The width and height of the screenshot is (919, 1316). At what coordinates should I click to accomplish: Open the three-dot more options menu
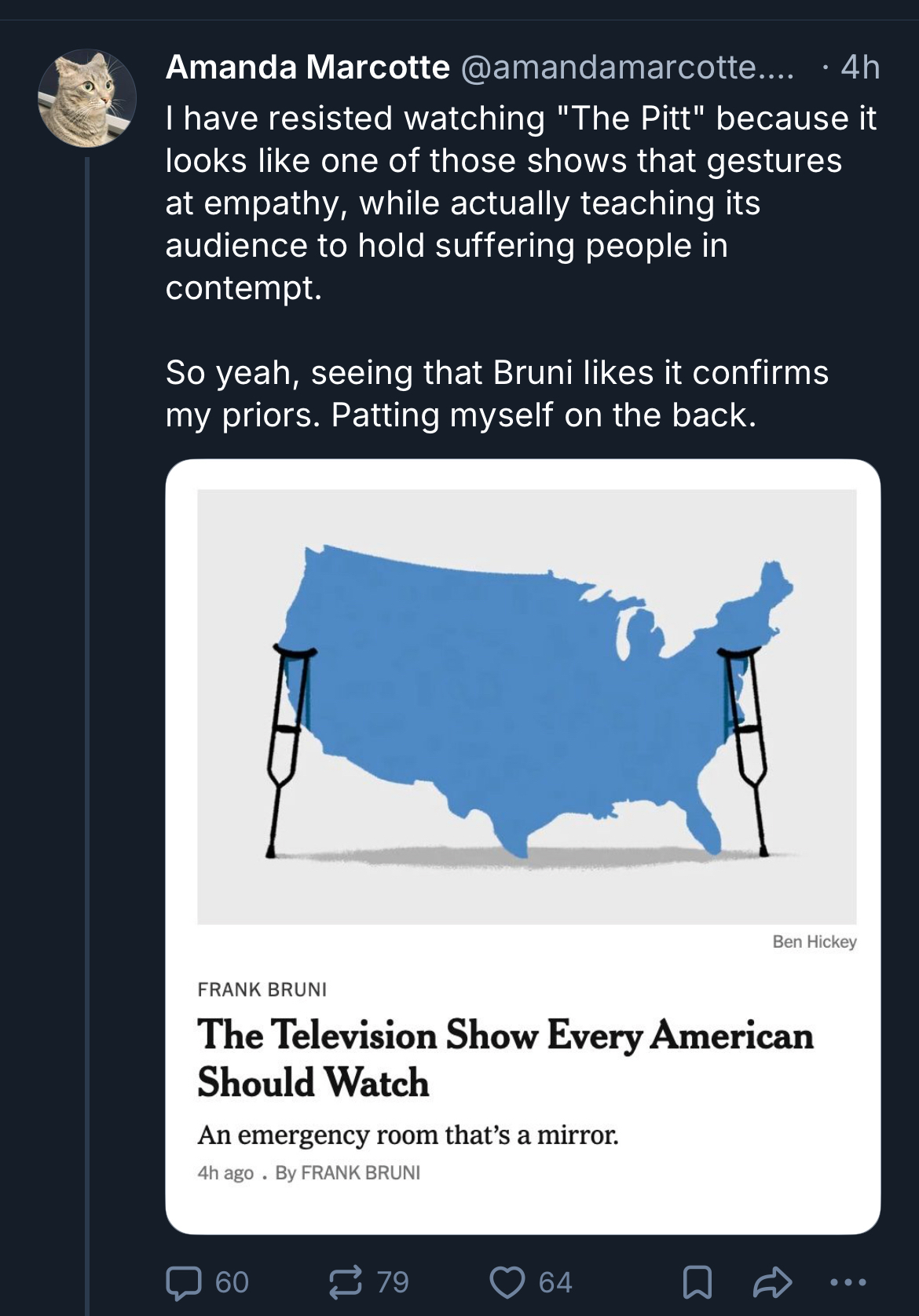[848, 1282]
